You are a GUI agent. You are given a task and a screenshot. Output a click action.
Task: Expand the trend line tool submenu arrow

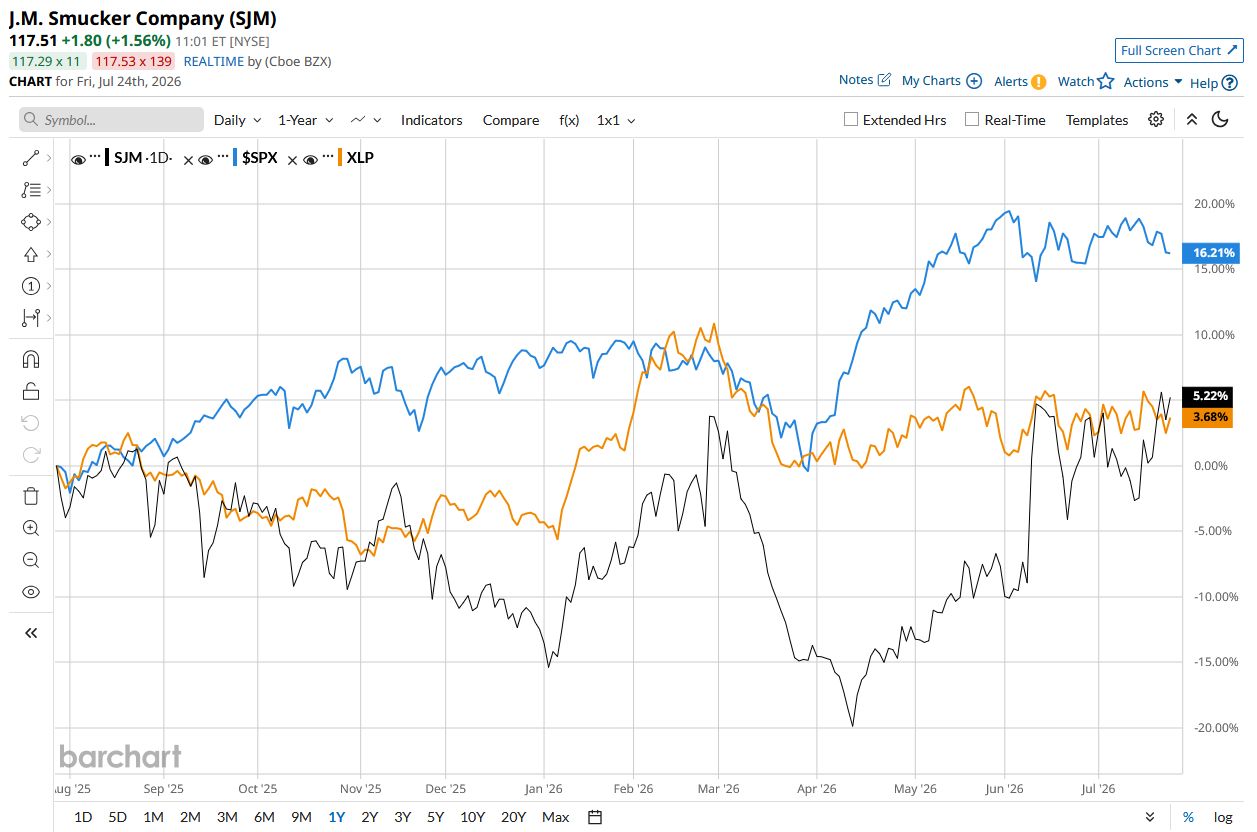48,157
